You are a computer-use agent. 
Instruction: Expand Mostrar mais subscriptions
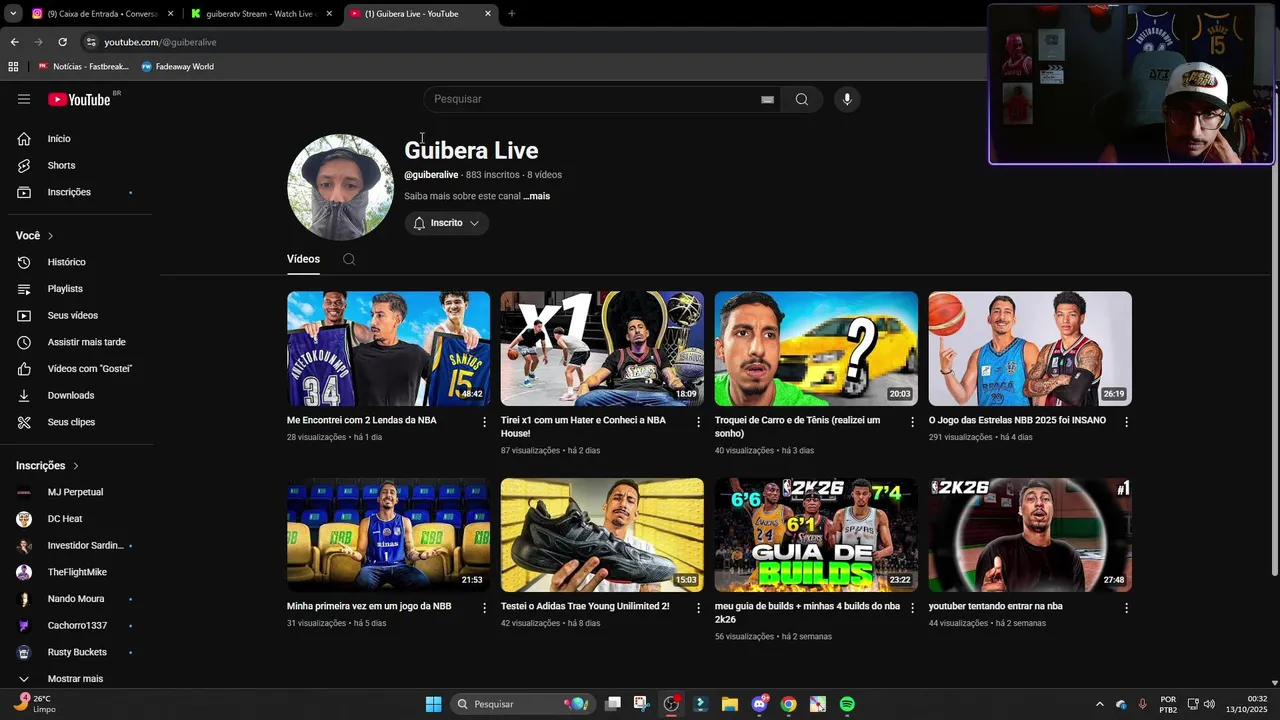click(x=76, y=679)
